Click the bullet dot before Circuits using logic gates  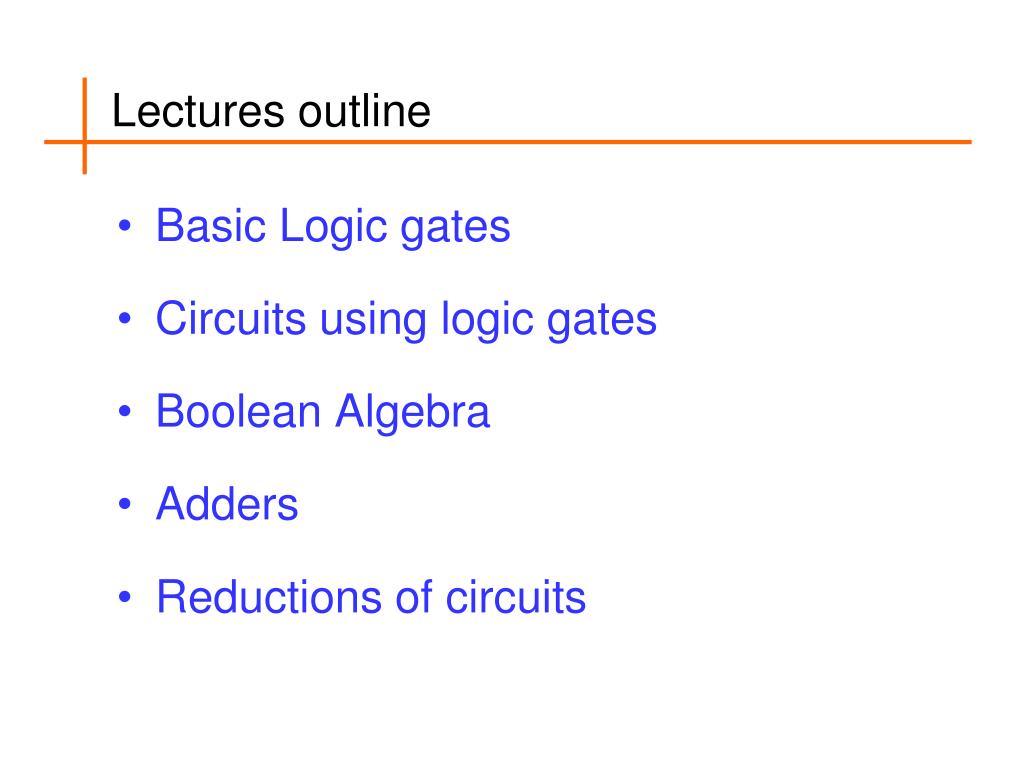(x=125, y=319)
